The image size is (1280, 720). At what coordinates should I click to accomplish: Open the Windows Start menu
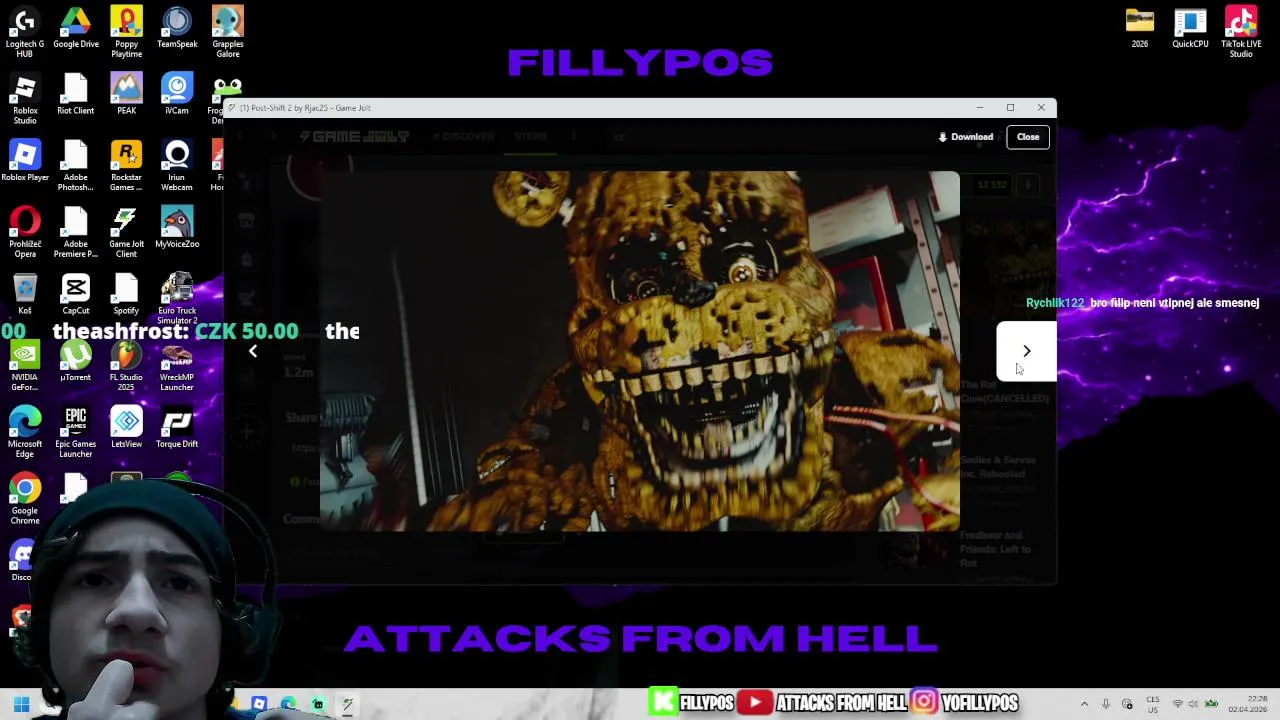point(21,704)
